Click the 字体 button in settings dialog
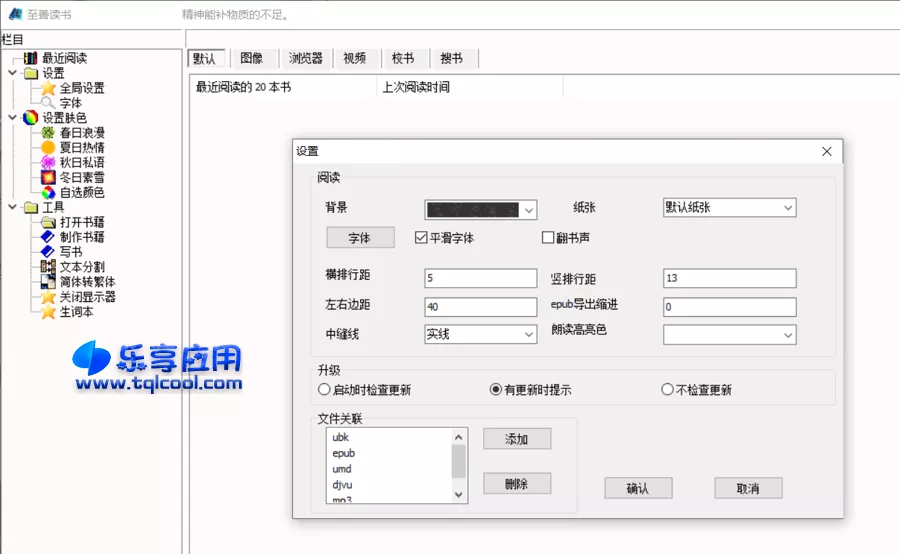The image size is (900, 554). point(360,238)
